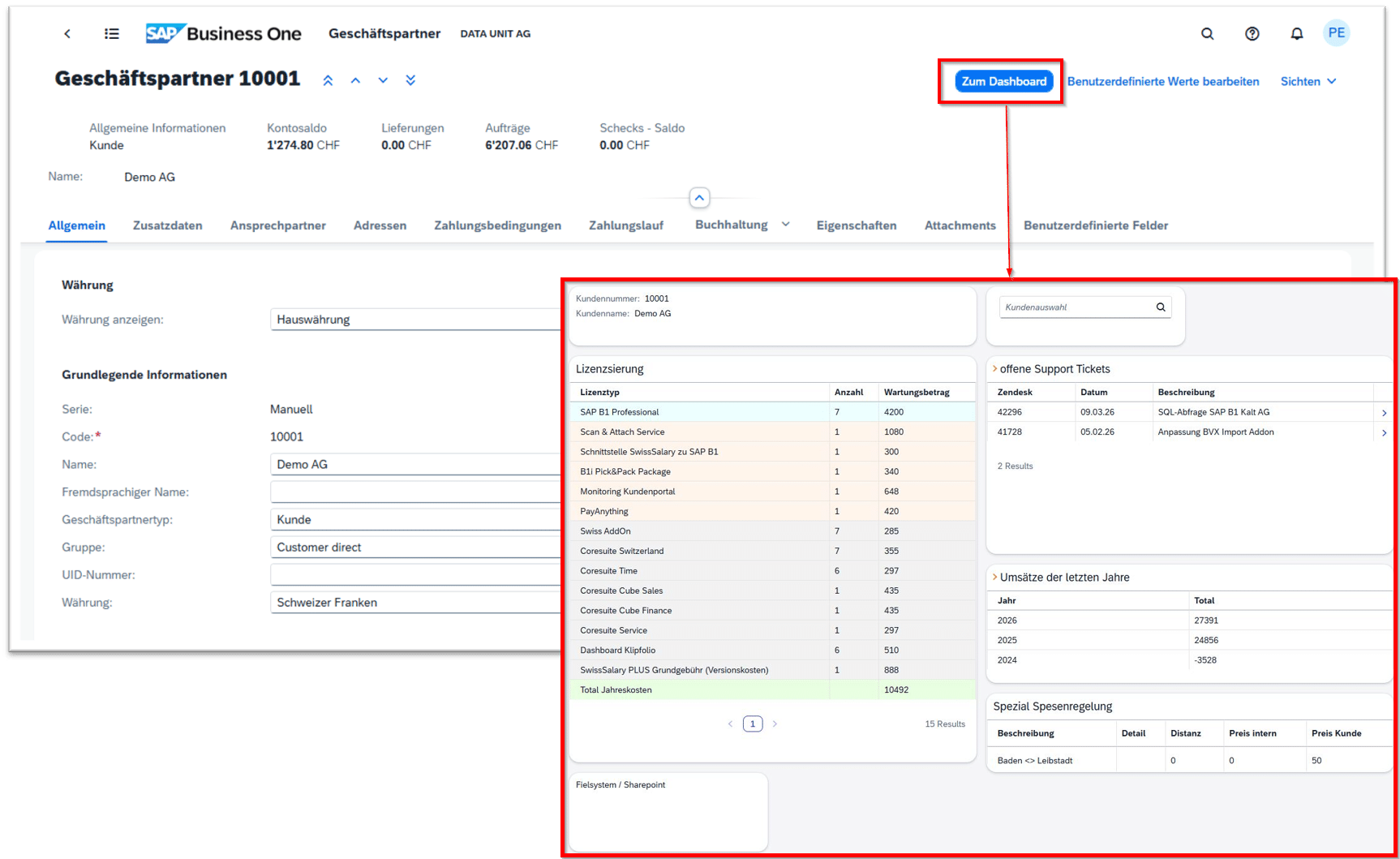Open the Gruppe dropdown showing Customer direct
Image resolution: width=1400 pixels, height=859 pixels.
(x=415, y=547)
